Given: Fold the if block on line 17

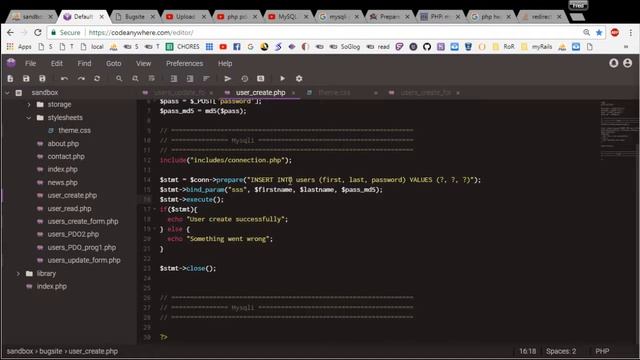Looking at the screenshot, I should [154, 209].
